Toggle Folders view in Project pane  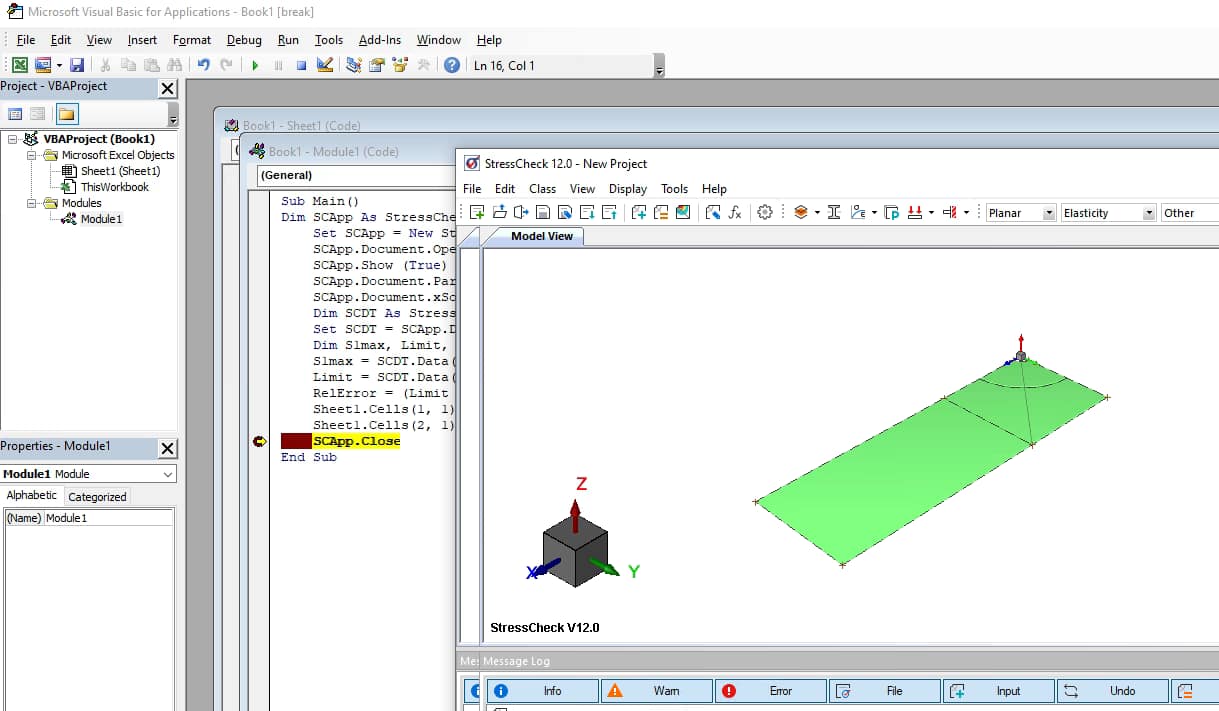coord(66,114)
